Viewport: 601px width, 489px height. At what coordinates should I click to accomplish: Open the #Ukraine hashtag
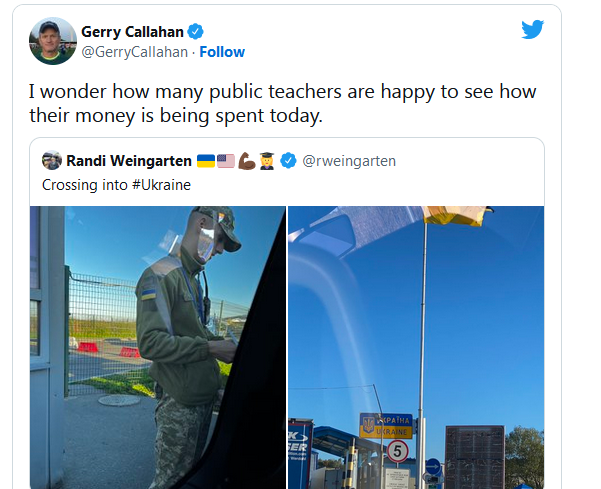tap(161, 185)
